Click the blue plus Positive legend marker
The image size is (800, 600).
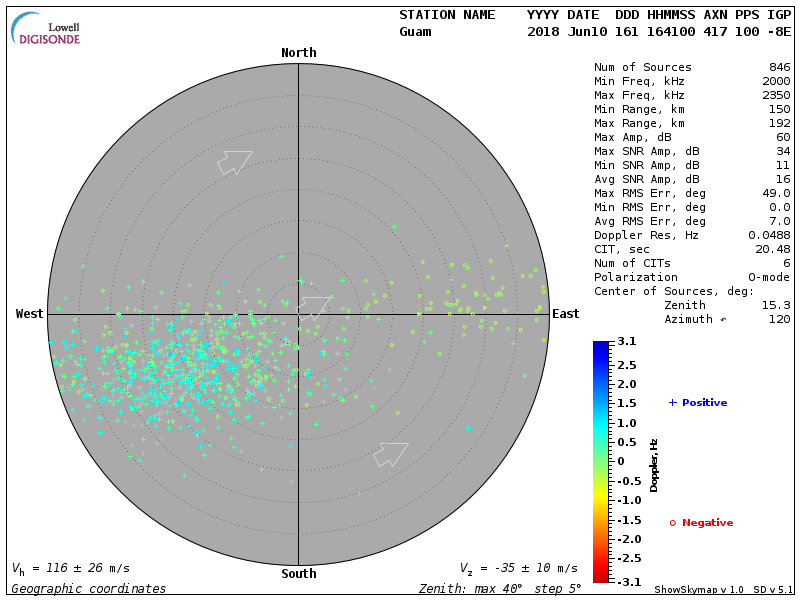pos(673,403)
